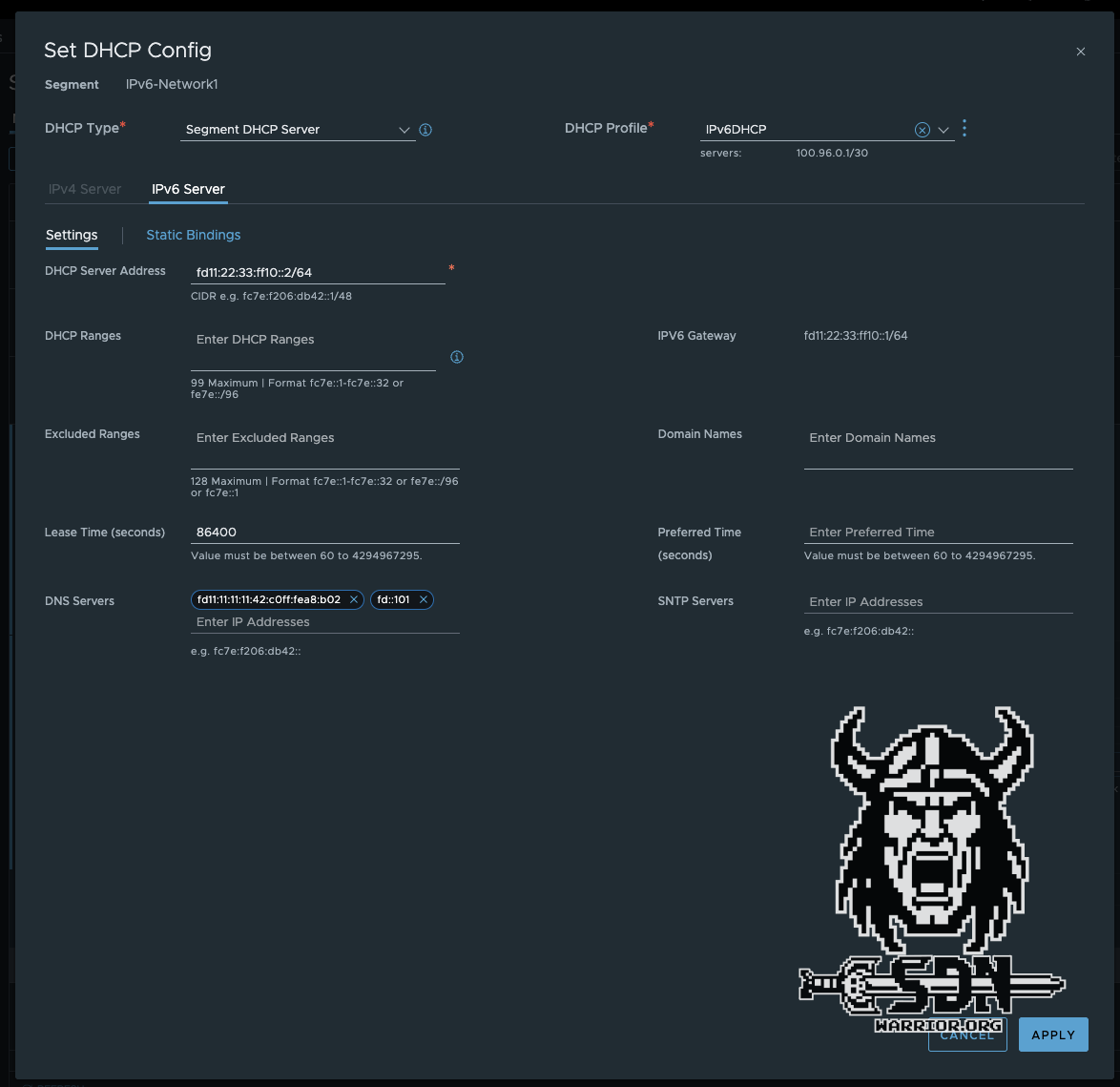Focus the Domain Names input field
The width and height of the screenshot is (1120, 1087).
938,438
